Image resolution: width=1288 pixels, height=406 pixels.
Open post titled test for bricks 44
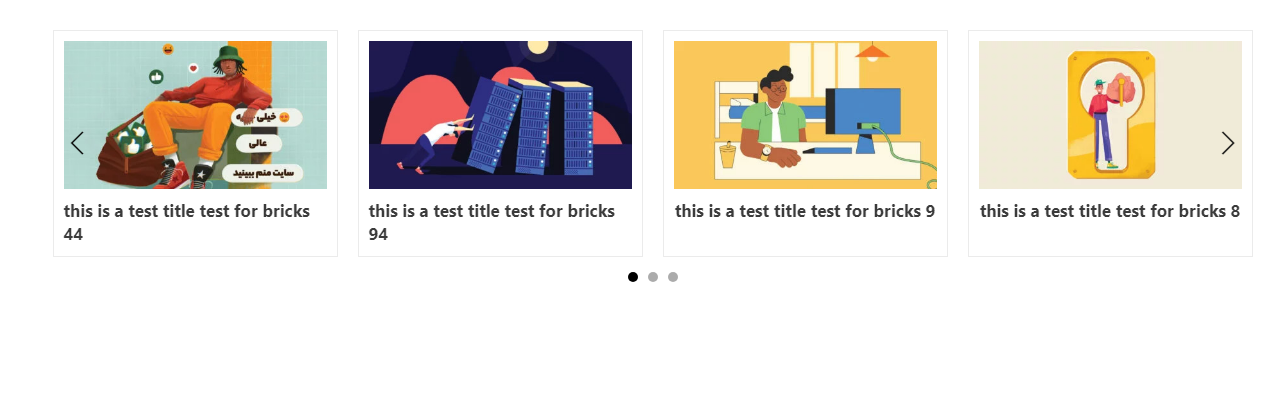(x=187, y=223)
